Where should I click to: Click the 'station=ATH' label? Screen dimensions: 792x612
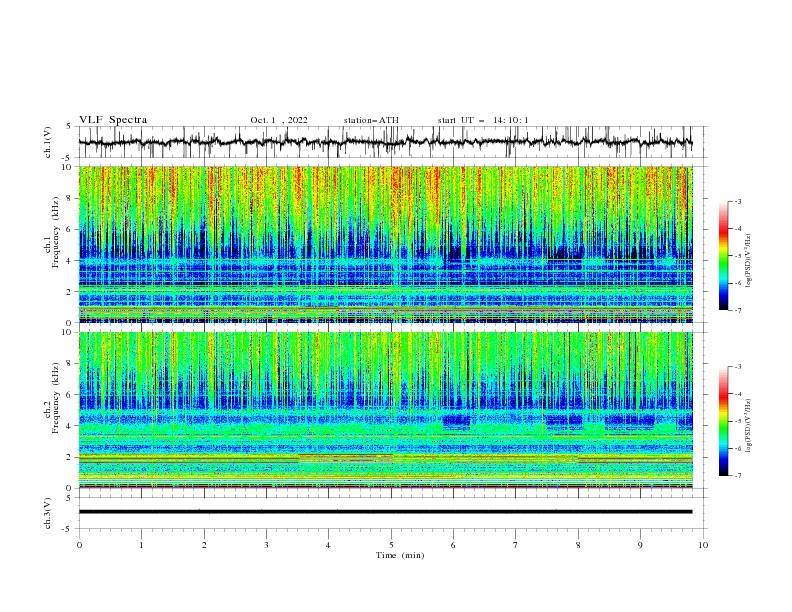(x=371, y=120)
